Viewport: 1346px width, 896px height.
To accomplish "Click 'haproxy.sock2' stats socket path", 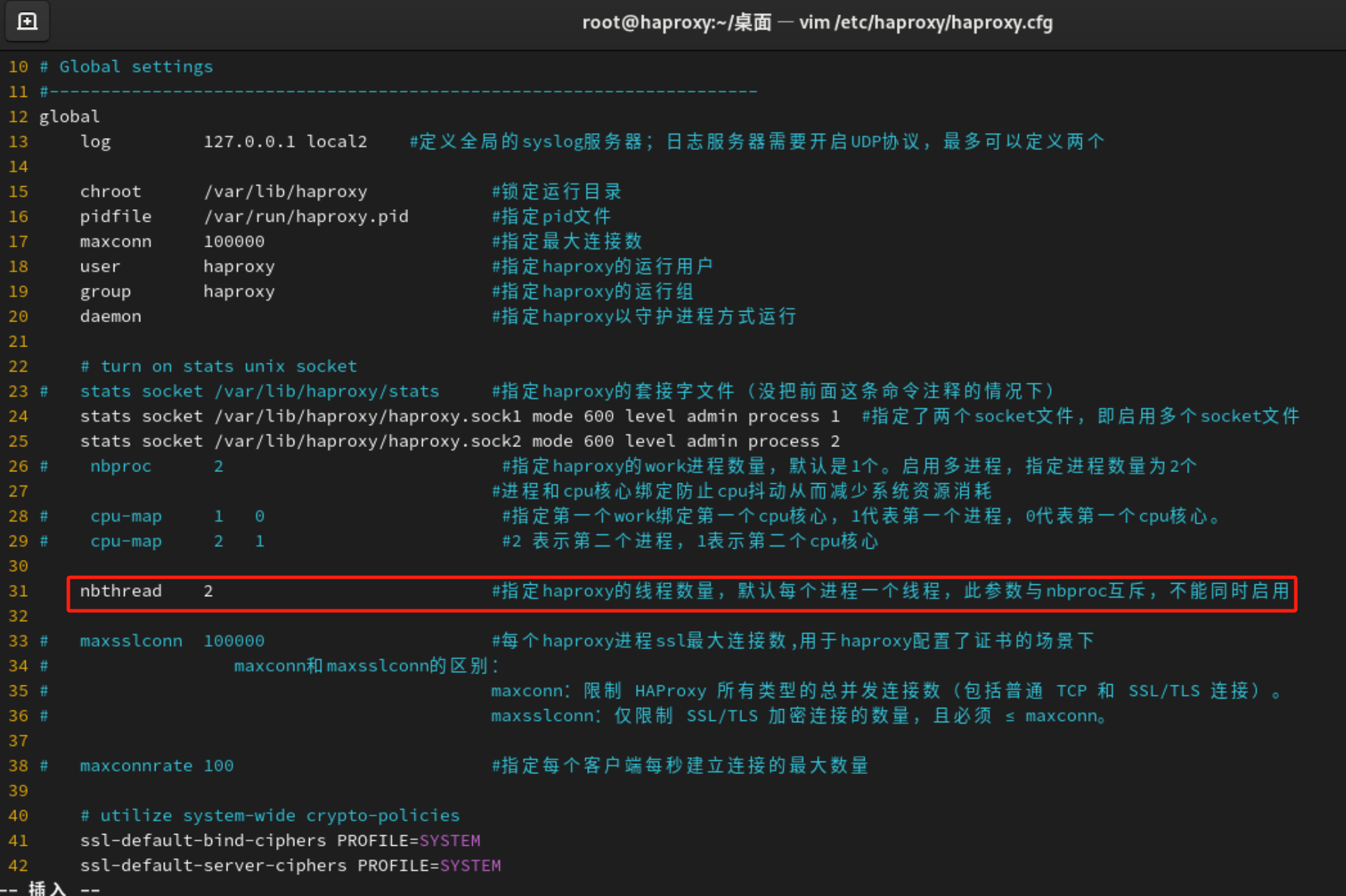I will pos(368,441).
